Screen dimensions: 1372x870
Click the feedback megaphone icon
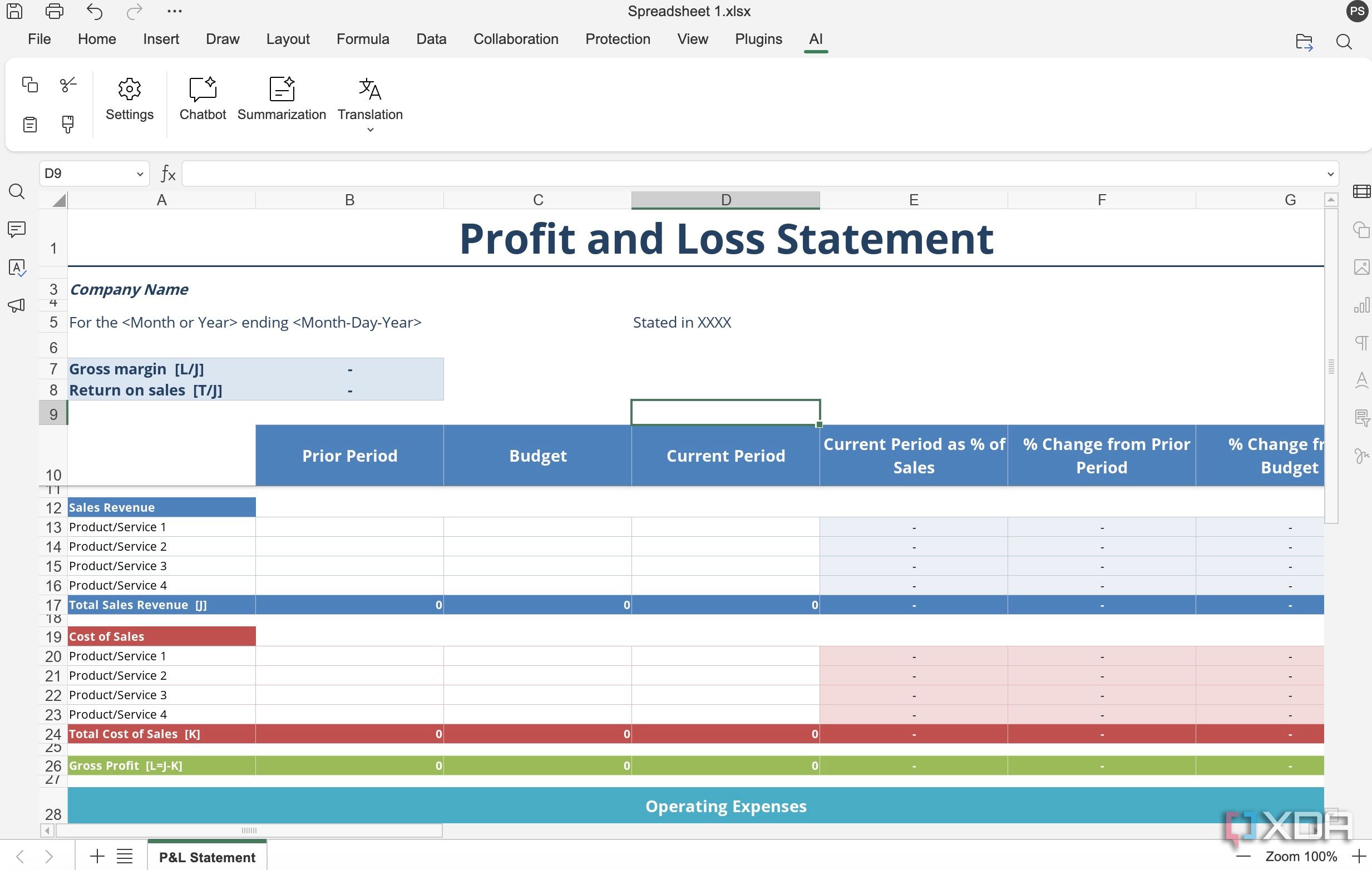click(x=17, y=305)
